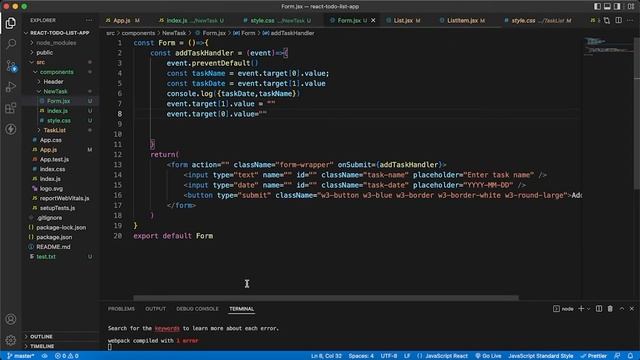The width and height of the screenshot is (640, 360).
Task: Open Explorer more actions ellipsis
Action: [x=89, y=20]
